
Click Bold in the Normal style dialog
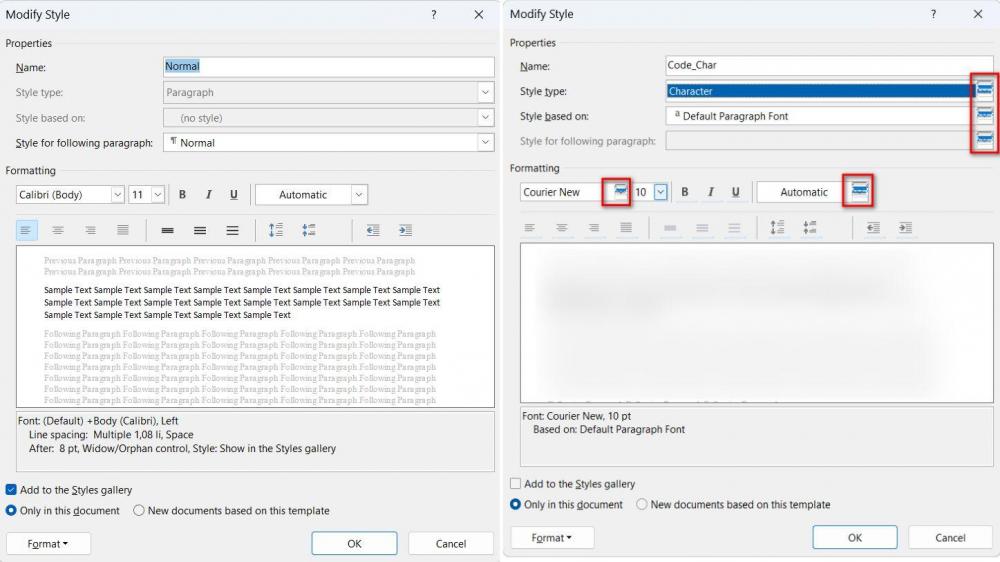coord(182,195)
